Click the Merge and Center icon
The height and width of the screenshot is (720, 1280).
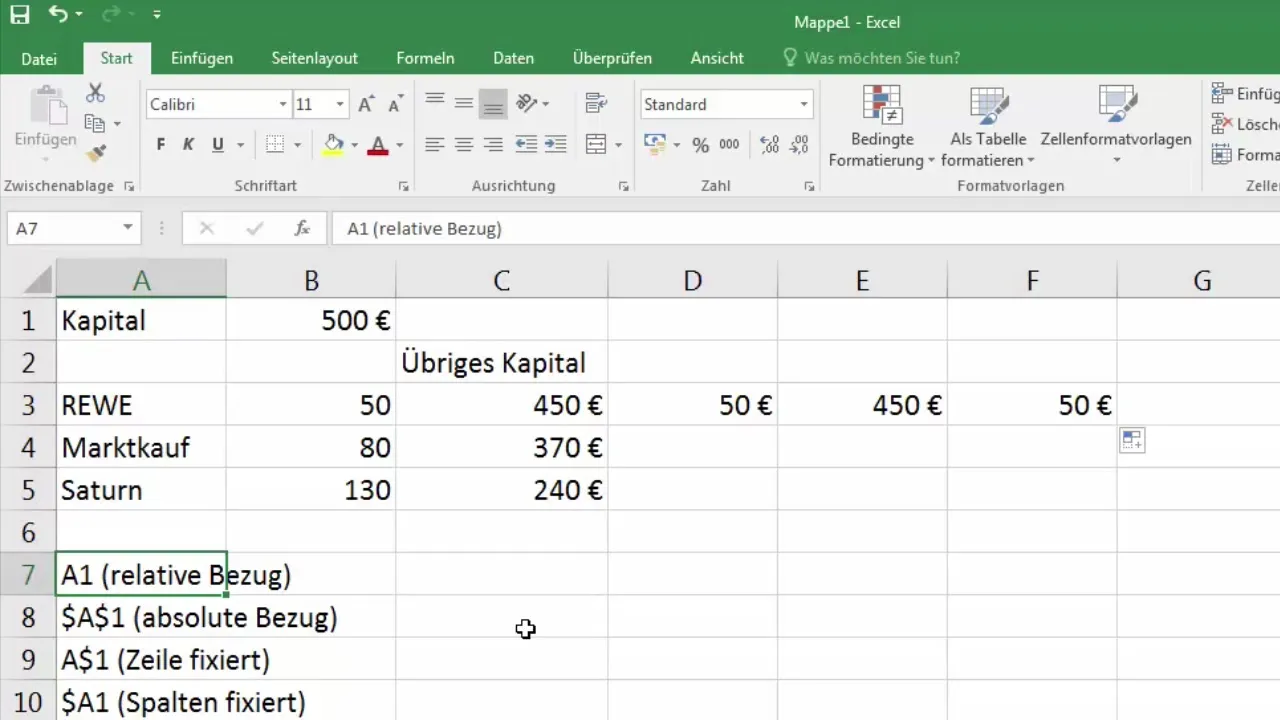(x=596, y=145)
